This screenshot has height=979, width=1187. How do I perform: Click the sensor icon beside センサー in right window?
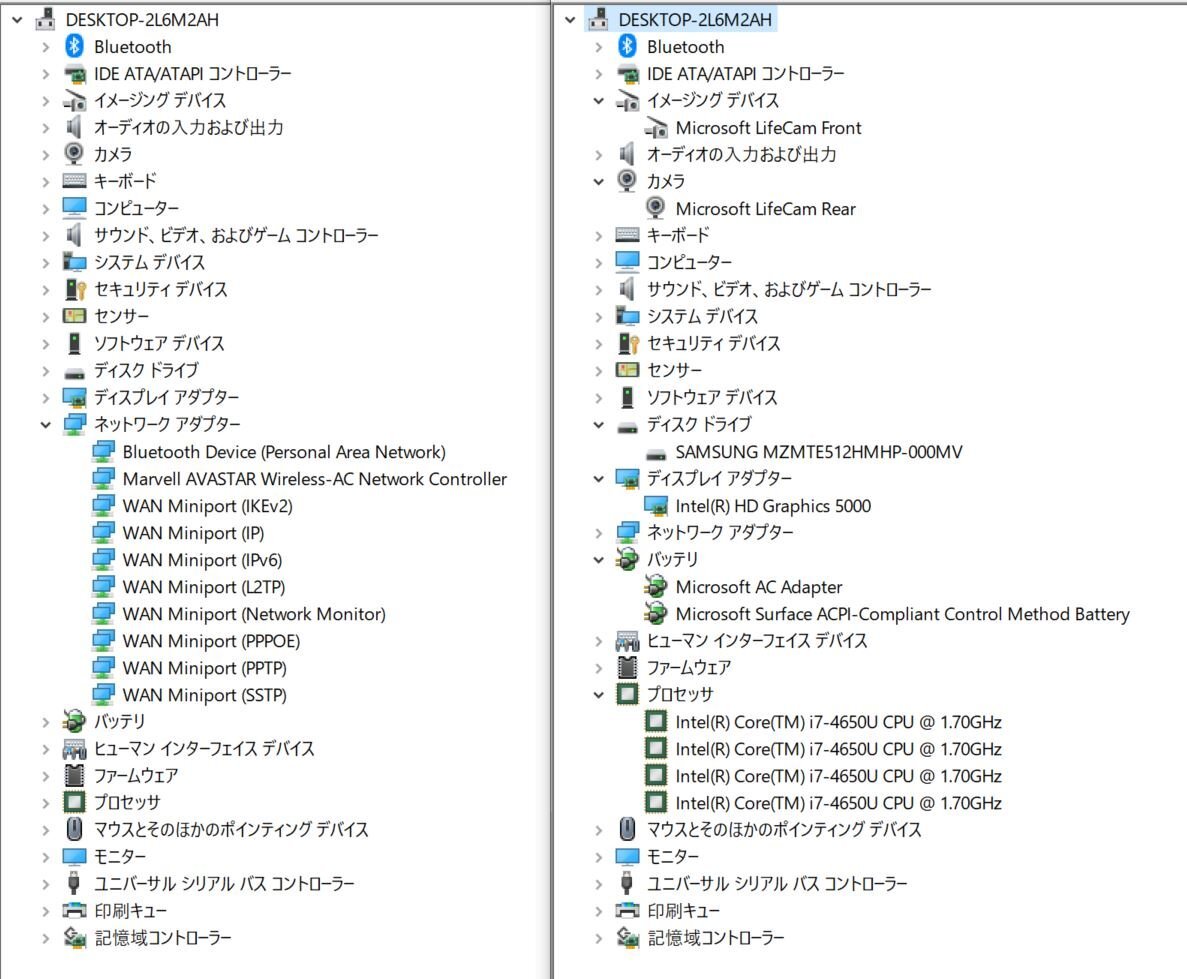click(627, 370)
